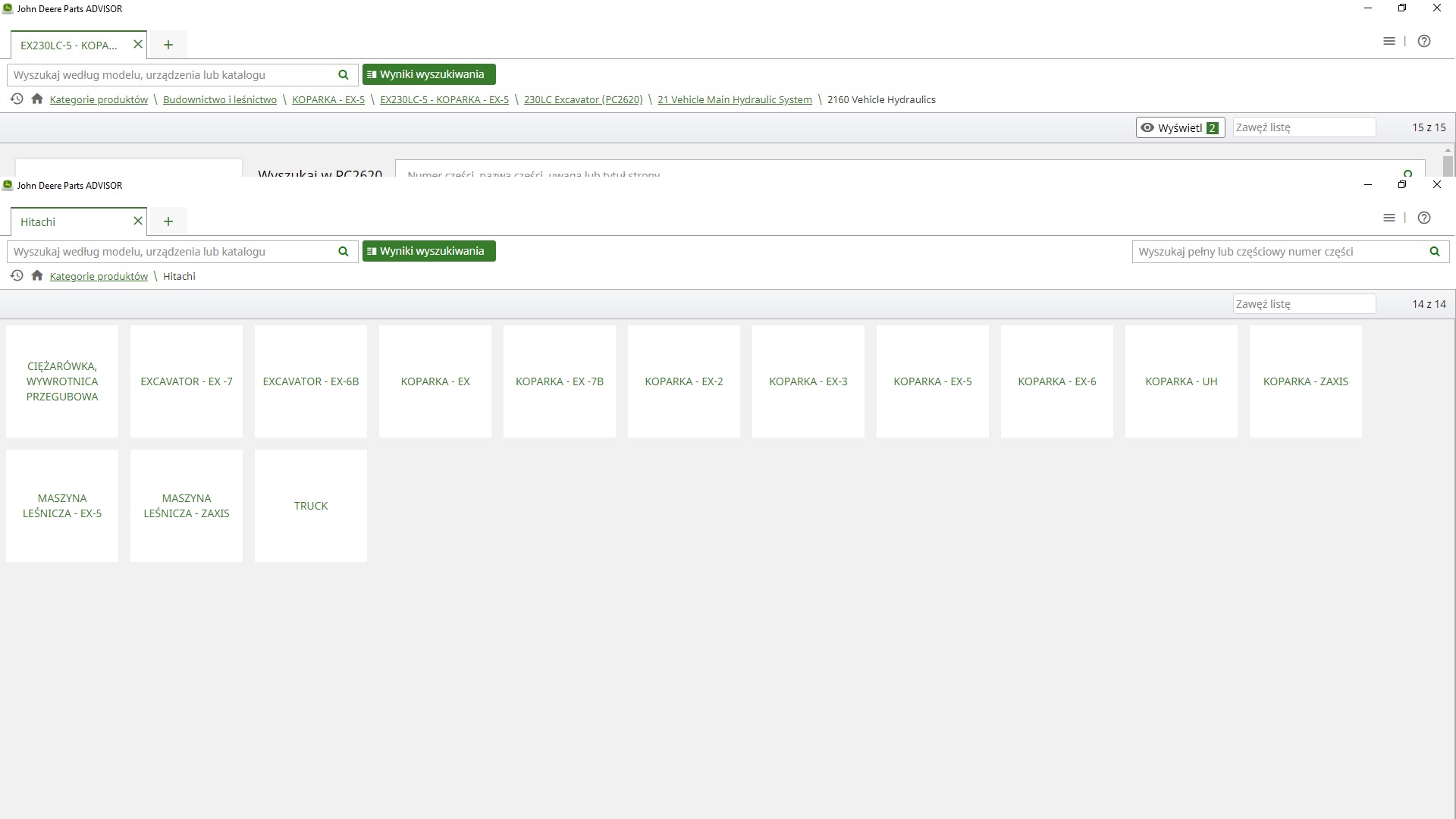Image resolution: width=1456 pixels, height=819 pixels.
Task: Open the KOPARKA - ZAXIS tile
Action: click(1306, 381)
